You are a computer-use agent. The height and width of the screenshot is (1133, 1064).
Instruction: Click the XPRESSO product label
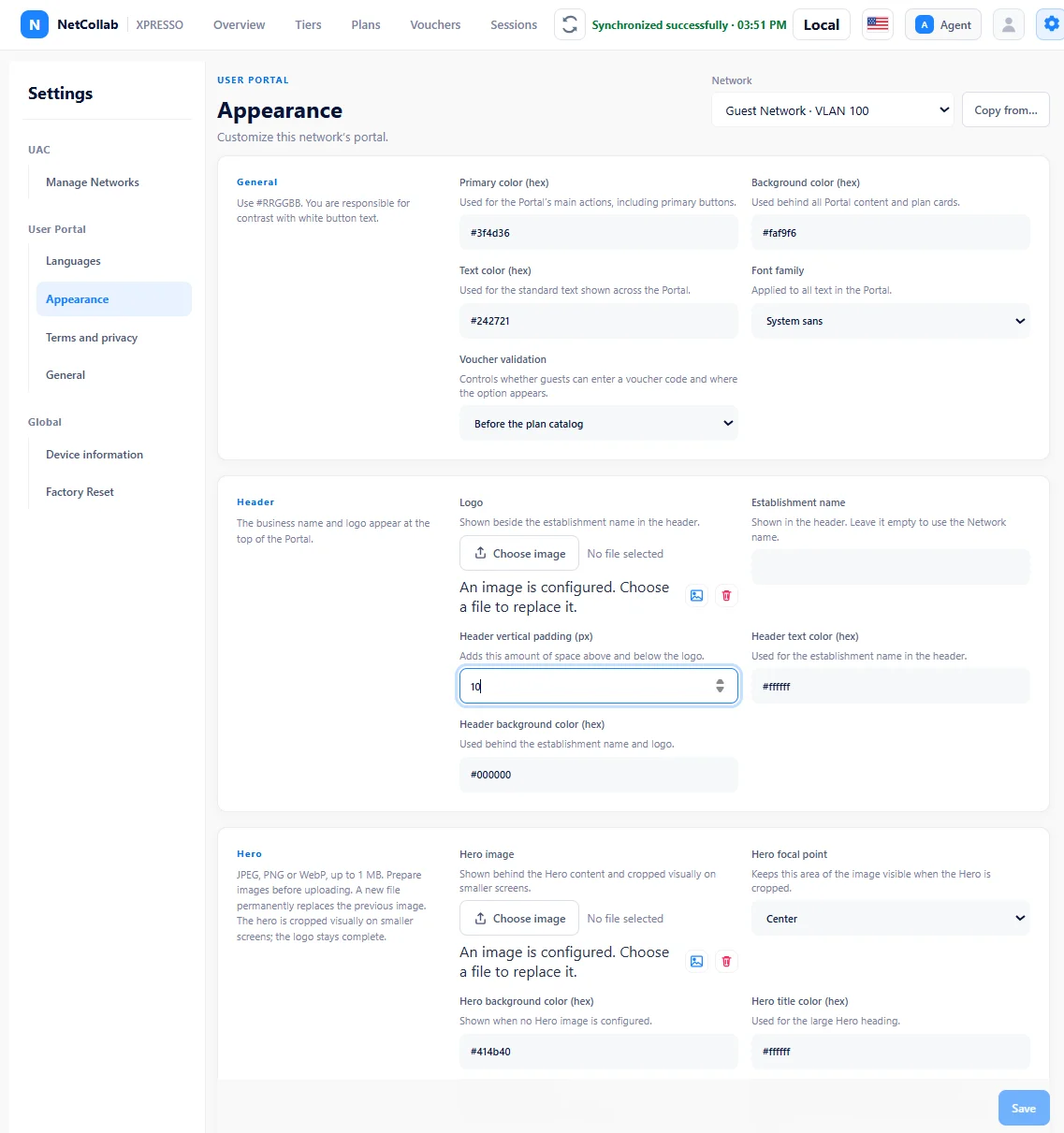(160, 24)
